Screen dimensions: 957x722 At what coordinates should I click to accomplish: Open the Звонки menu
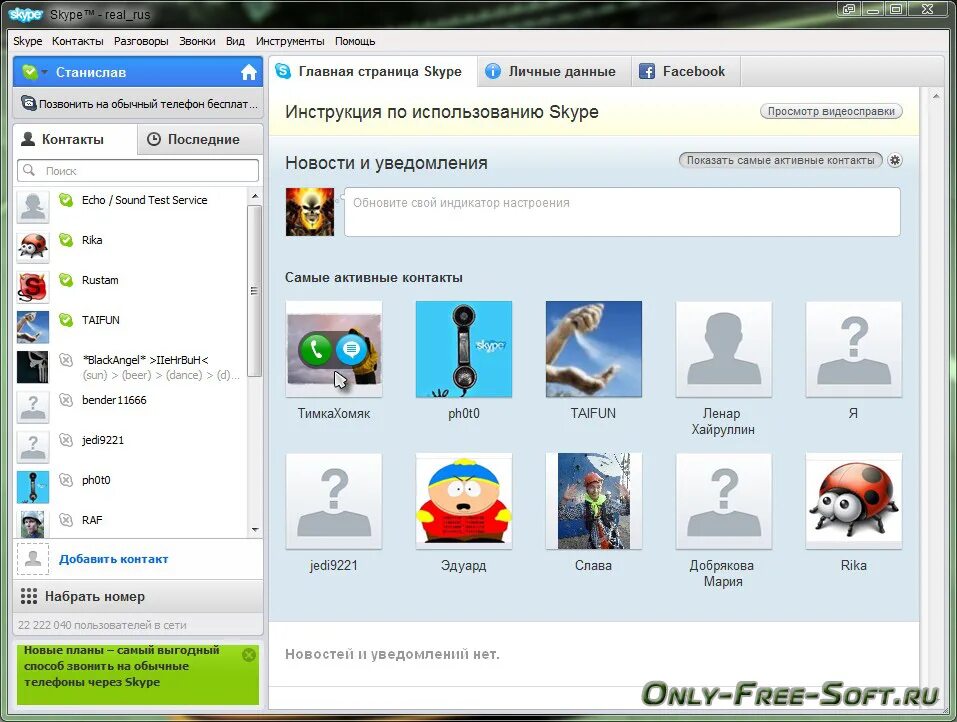coord(197,41)
